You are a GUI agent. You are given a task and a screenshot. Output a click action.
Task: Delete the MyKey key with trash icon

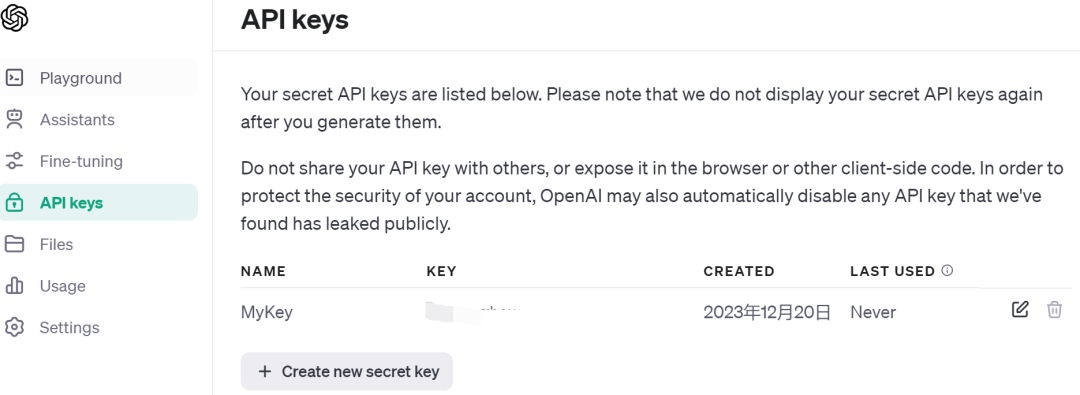(x=1055, y=310)
